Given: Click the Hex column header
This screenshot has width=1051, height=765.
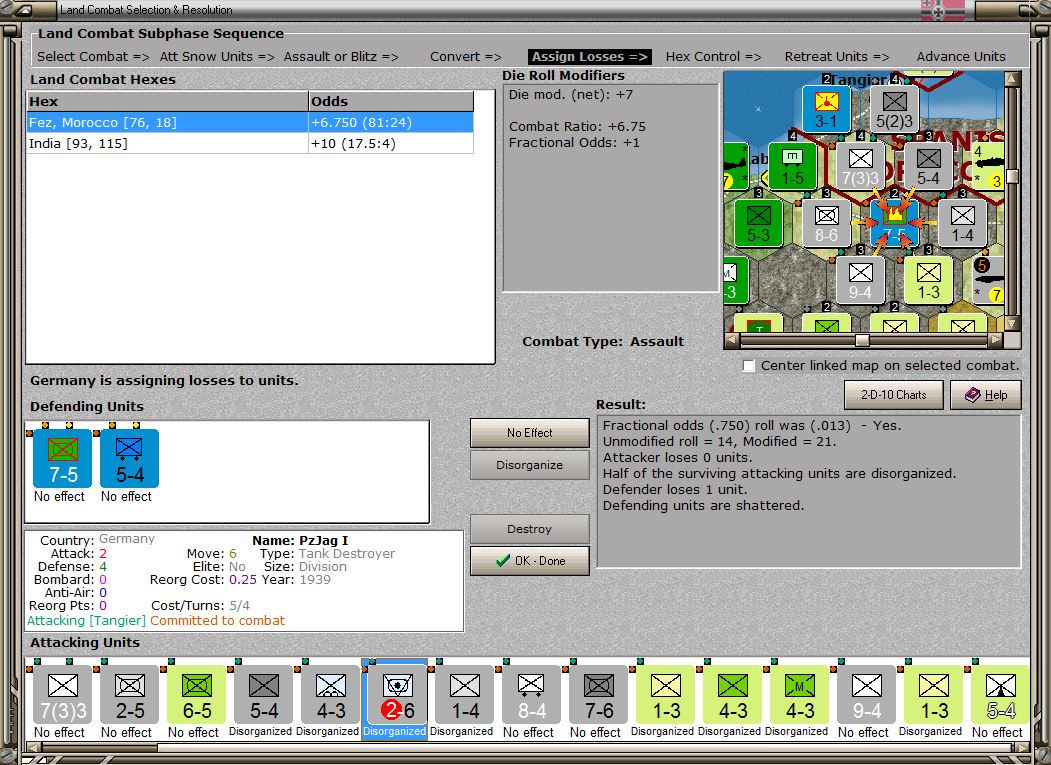Looking at the screenshot, I should (167, 101).
